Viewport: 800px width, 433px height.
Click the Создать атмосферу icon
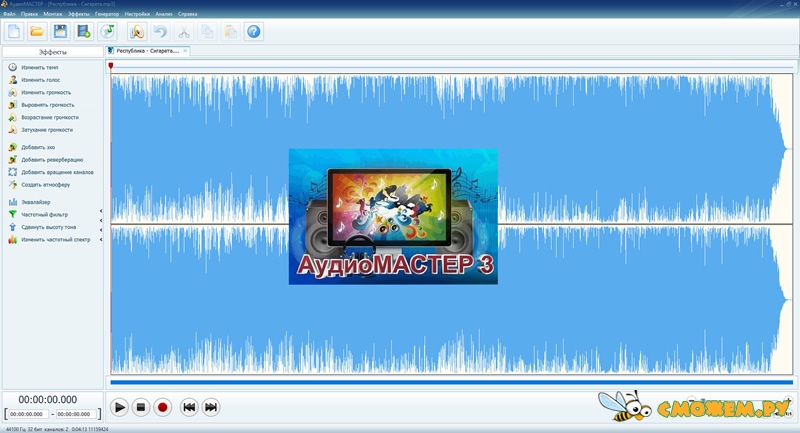pos(13,185)
